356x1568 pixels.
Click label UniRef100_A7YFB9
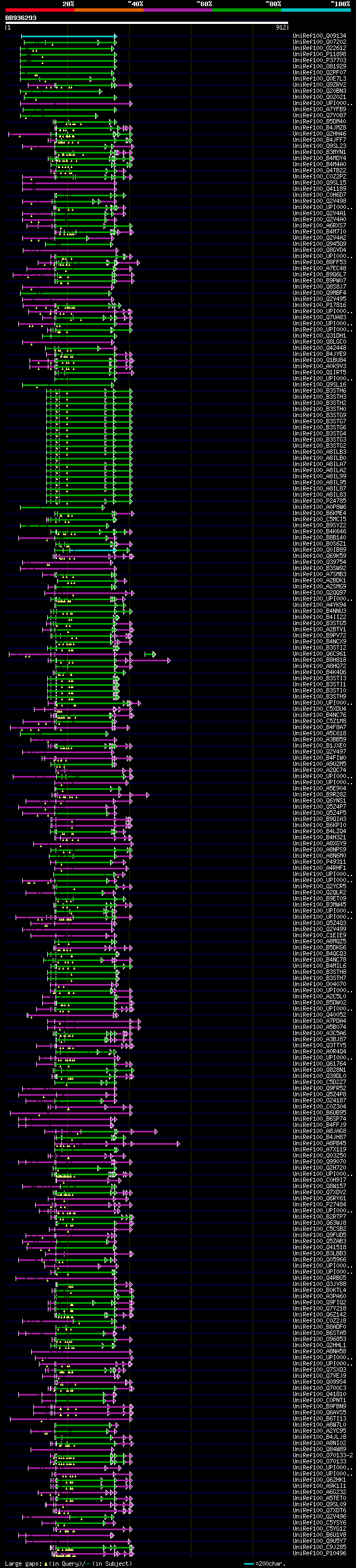point(319,110)
